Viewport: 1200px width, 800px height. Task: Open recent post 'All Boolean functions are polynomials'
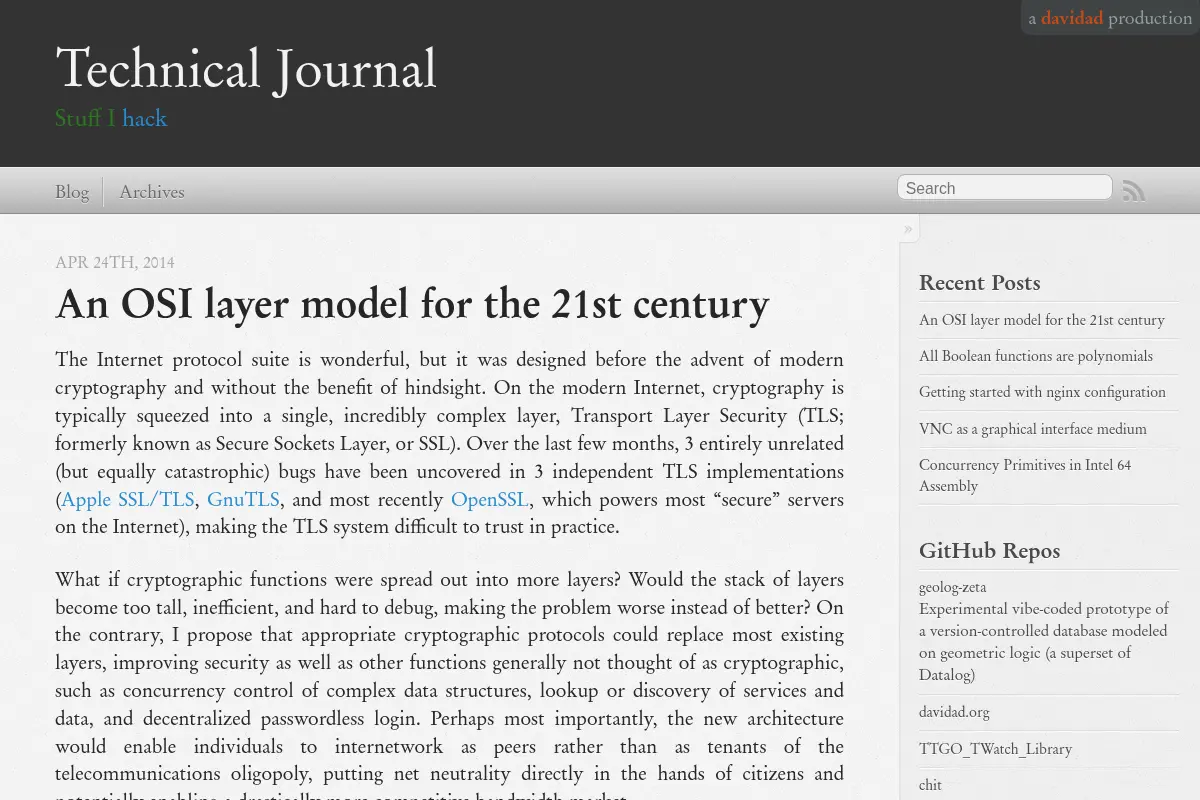[x=1036, y=356]
